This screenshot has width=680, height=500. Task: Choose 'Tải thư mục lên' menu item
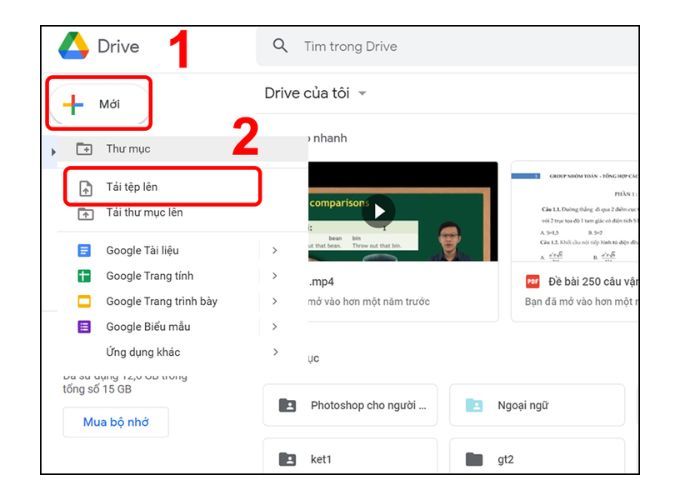point(182,212)
